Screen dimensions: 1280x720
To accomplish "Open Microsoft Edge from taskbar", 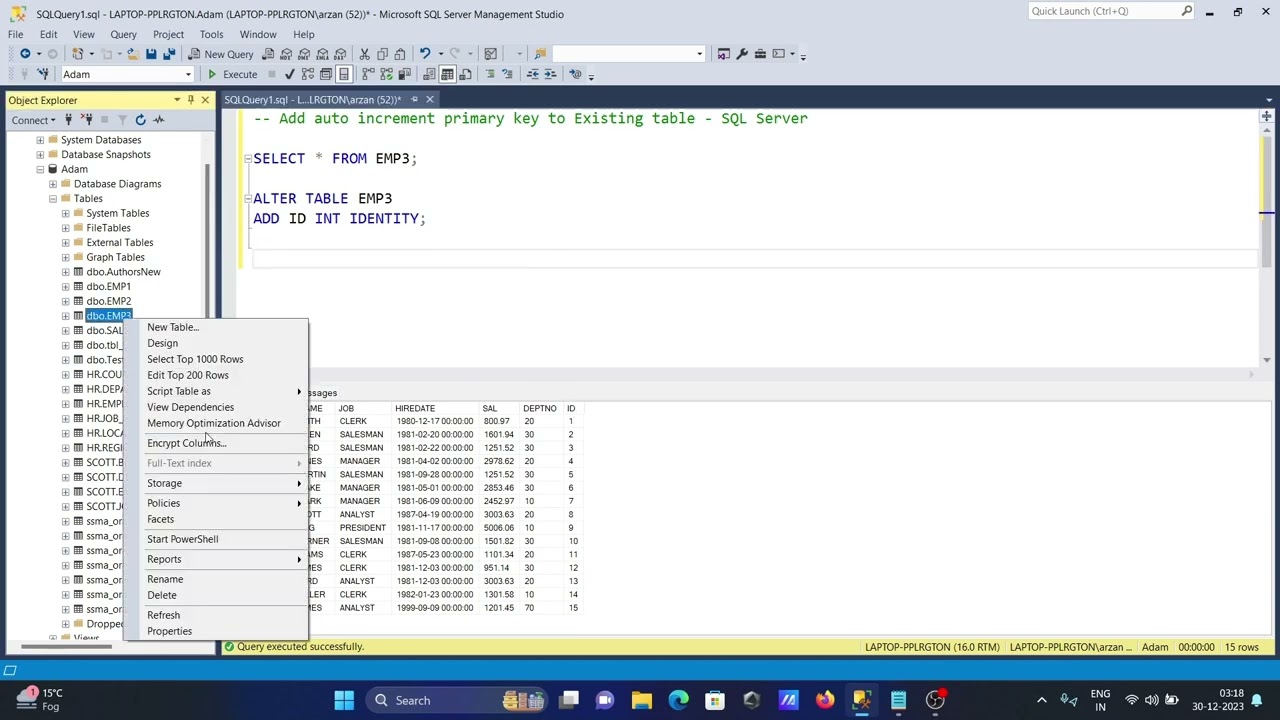I will coord(678,700).
